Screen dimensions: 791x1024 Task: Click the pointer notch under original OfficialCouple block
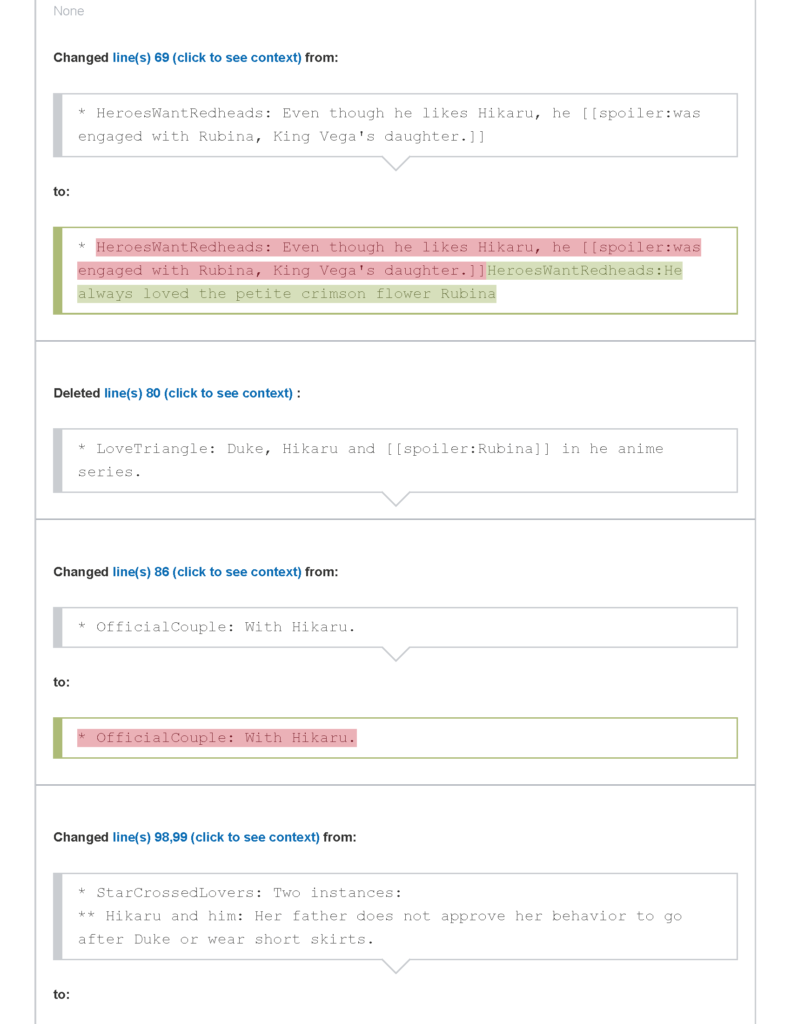[396, 654]
